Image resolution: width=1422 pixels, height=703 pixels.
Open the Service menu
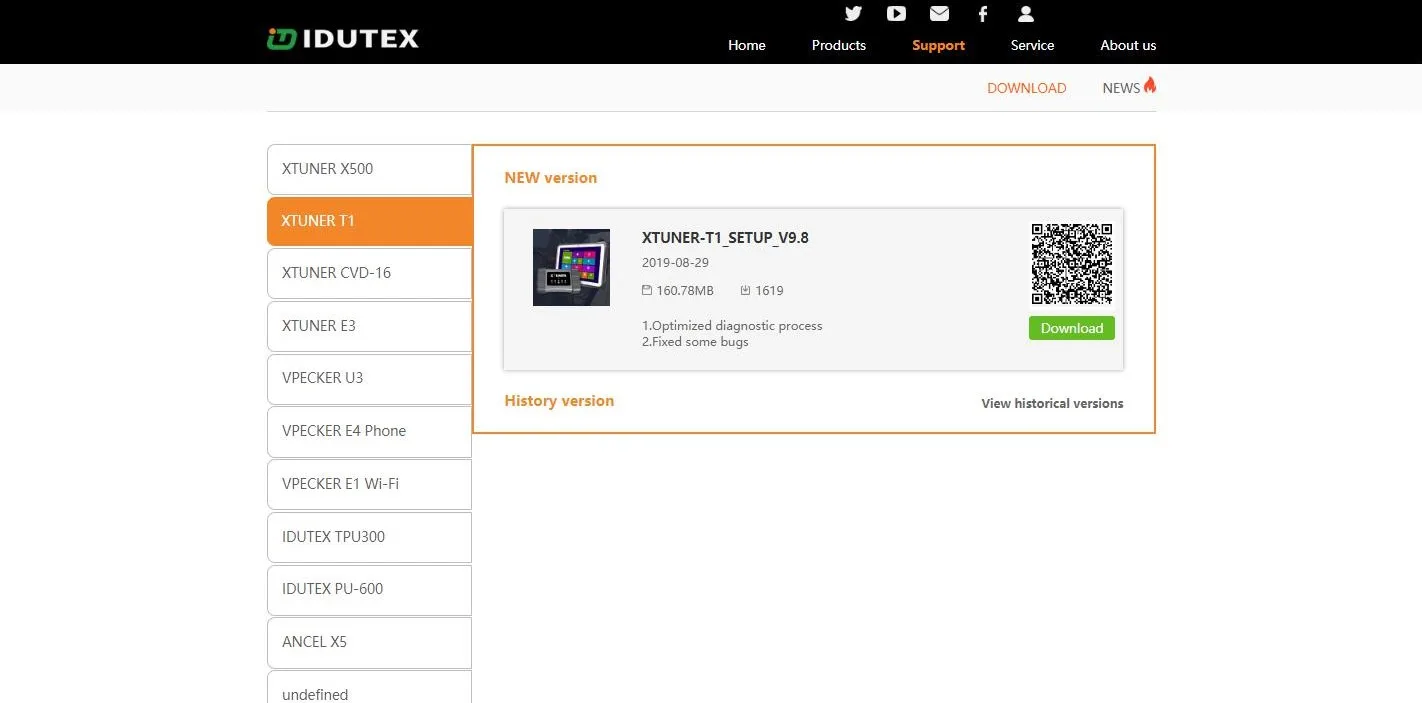coord(1032,45)
